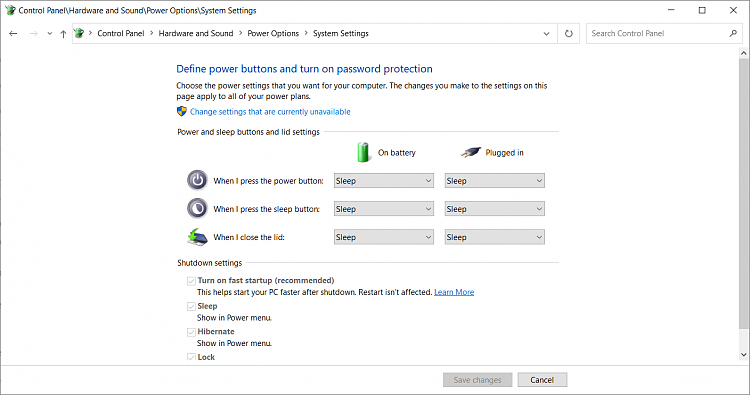Image resolution: width=750 pixels, height=395 pixels.
Task: Go back with the left arrow
Action: click(13, 33)
